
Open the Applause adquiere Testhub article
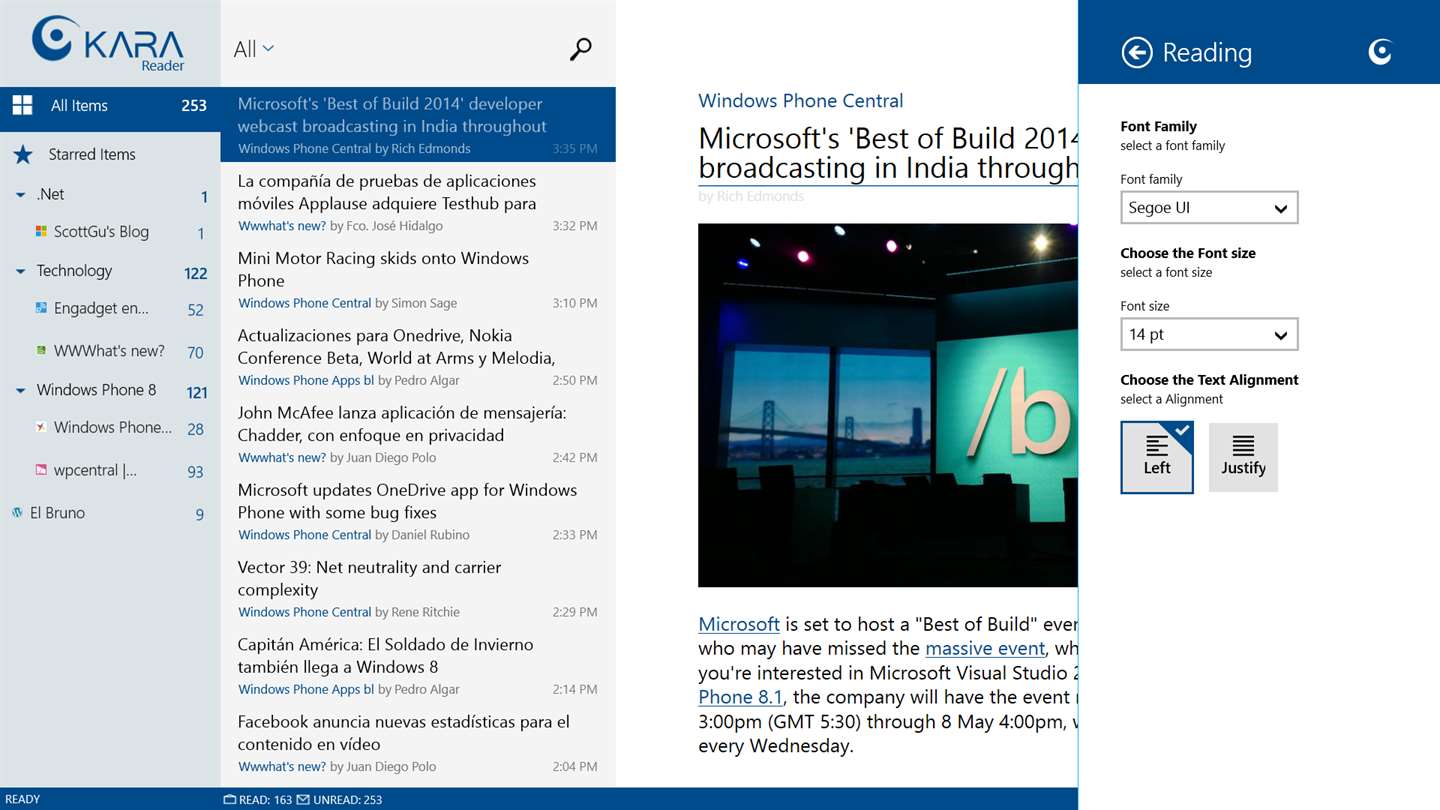pos(418,202)
